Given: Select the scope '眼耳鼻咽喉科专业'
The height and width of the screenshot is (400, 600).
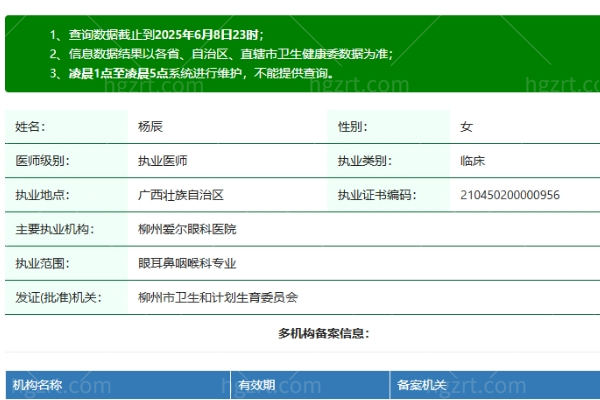Looking at the screenshot, I should [x=187, y=263].
